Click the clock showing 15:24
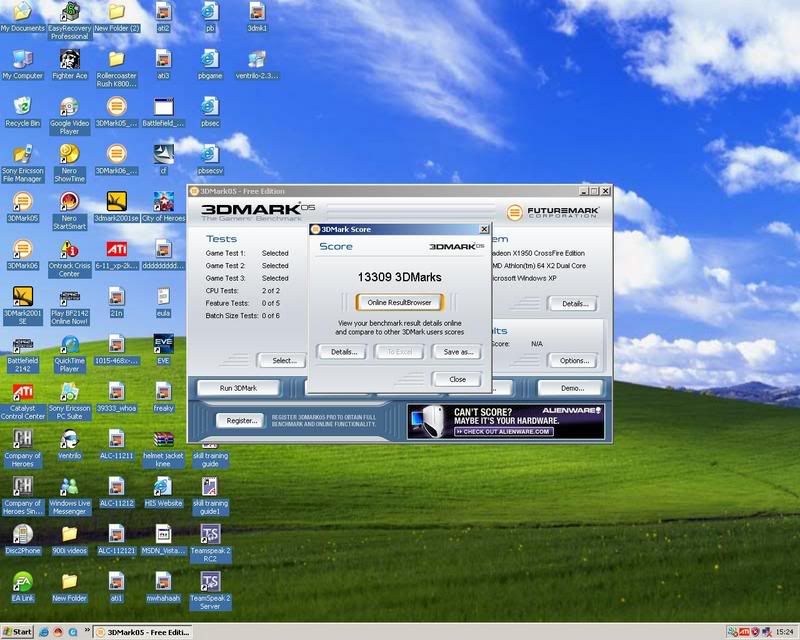The width and height of the screenshot is (800, 640). coord(785,632)
